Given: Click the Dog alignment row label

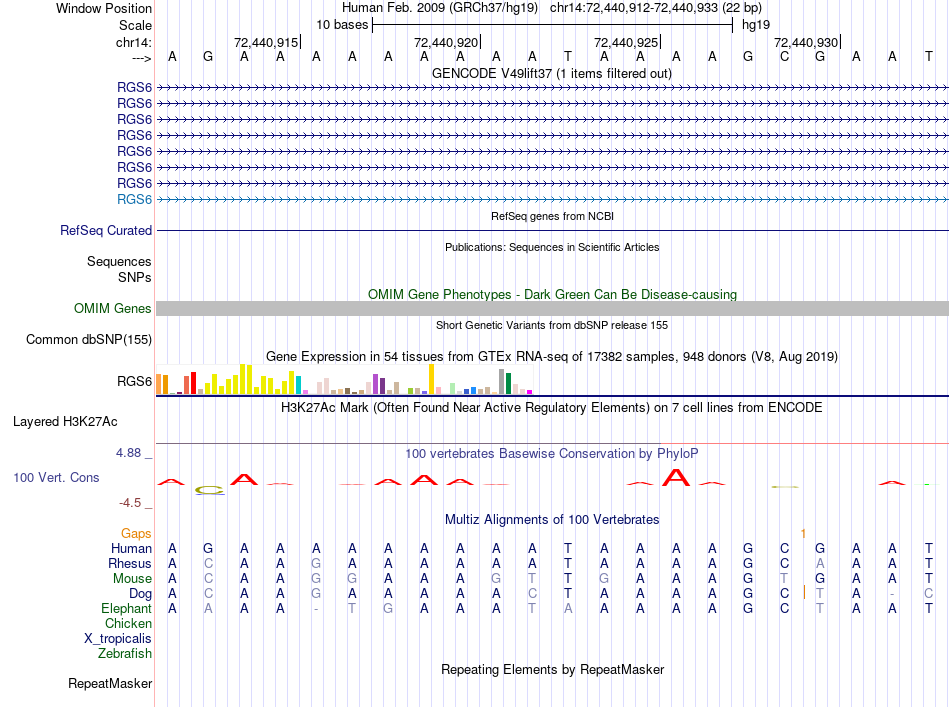Looking at the screenshot, I should [141, 594].
